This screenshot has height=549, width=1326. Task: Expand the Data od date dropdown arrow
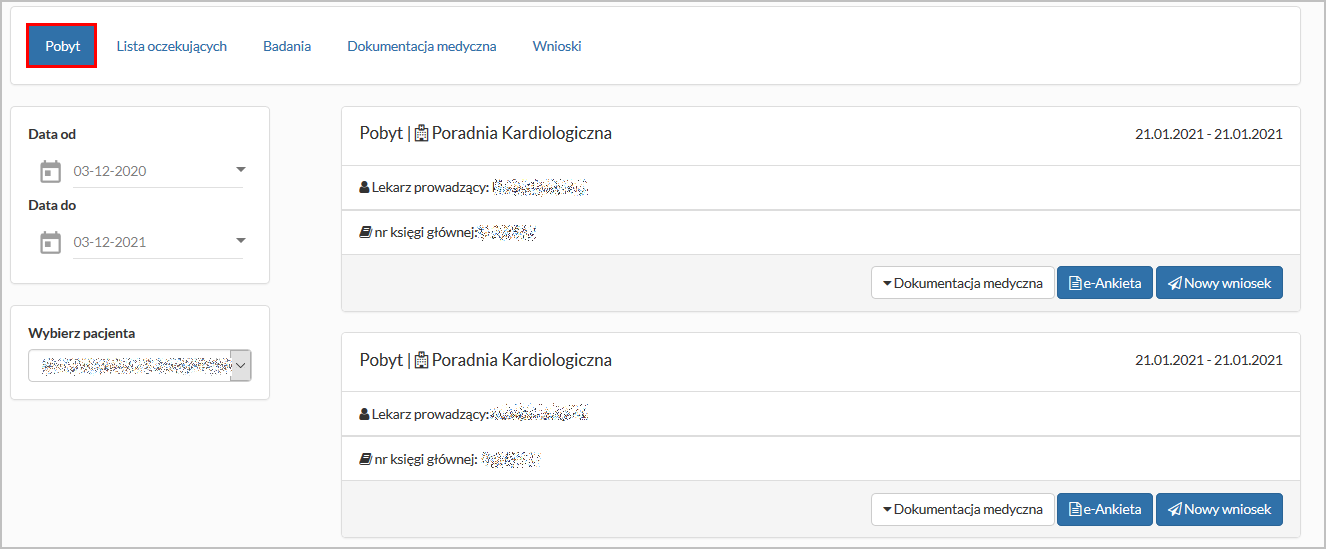(240, 170)
